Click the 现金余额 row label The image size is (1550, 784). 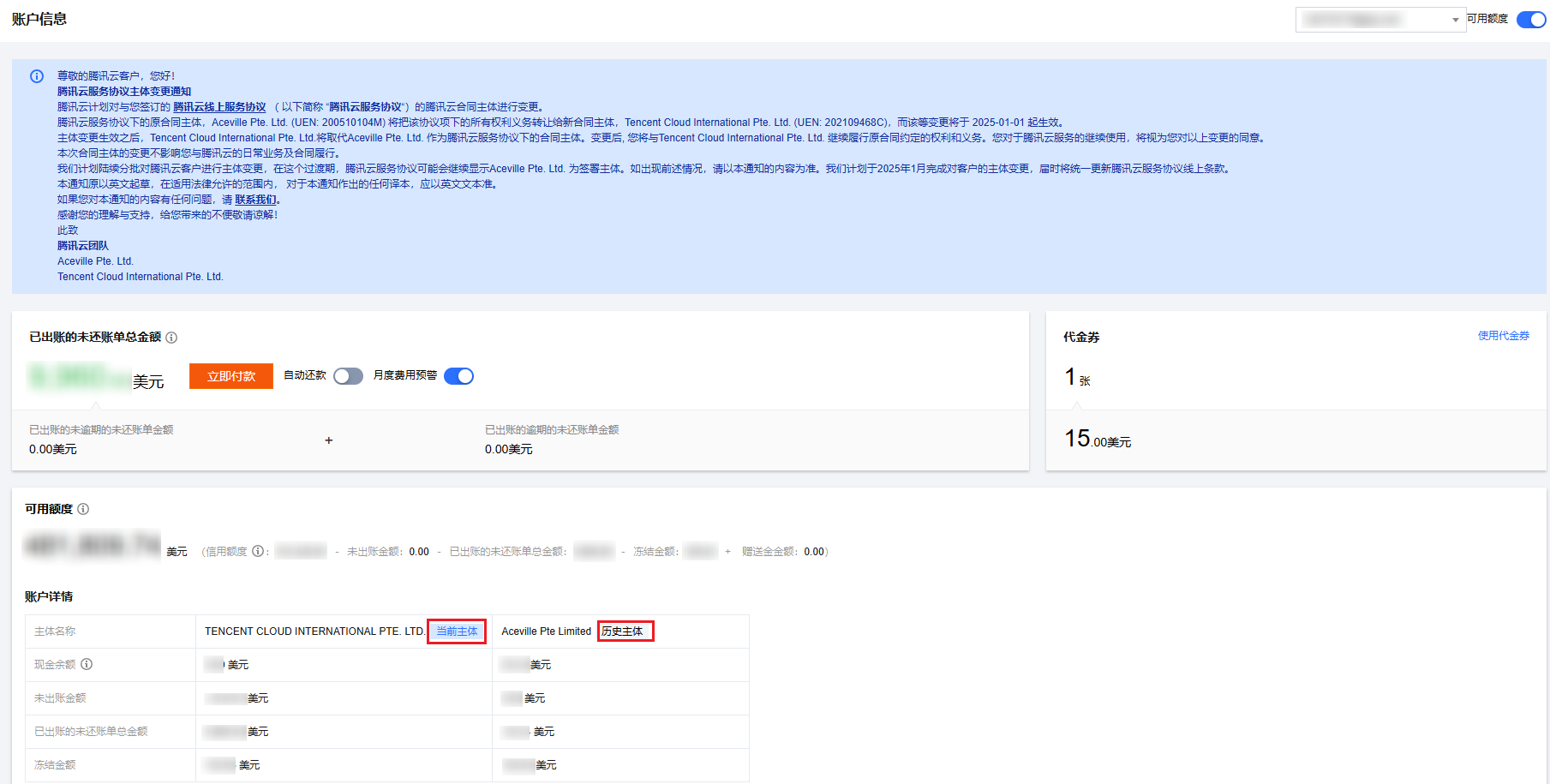[x=55, y=665]
